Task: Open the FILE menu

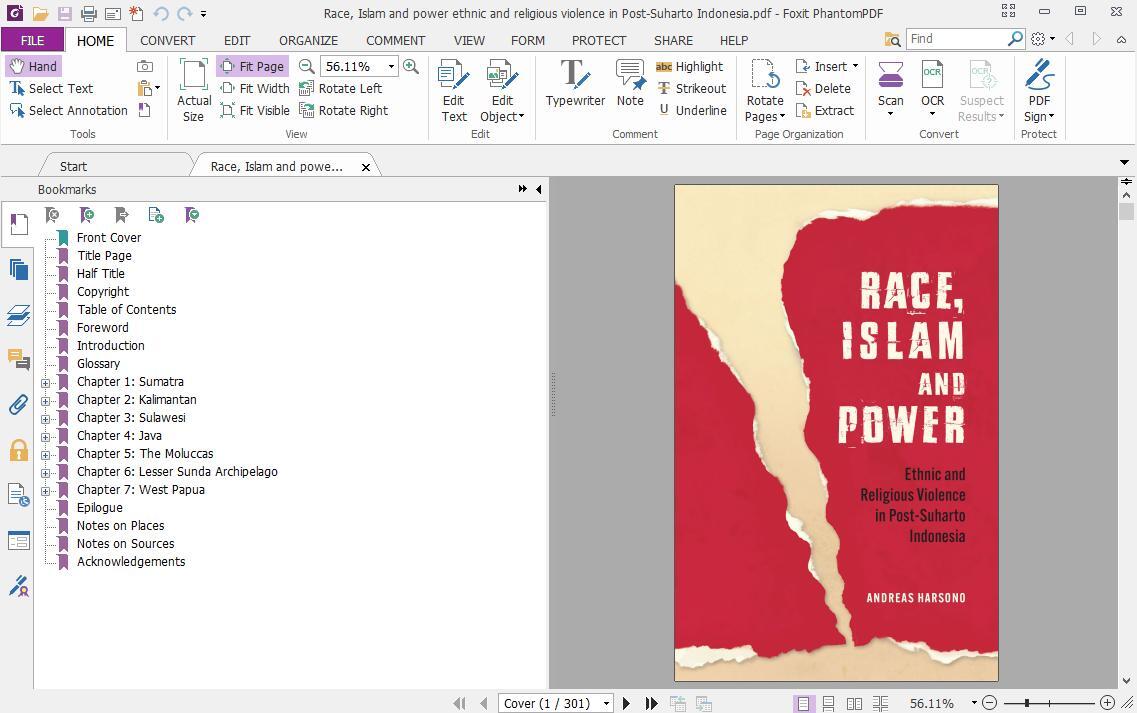Action: pos(33,41)
